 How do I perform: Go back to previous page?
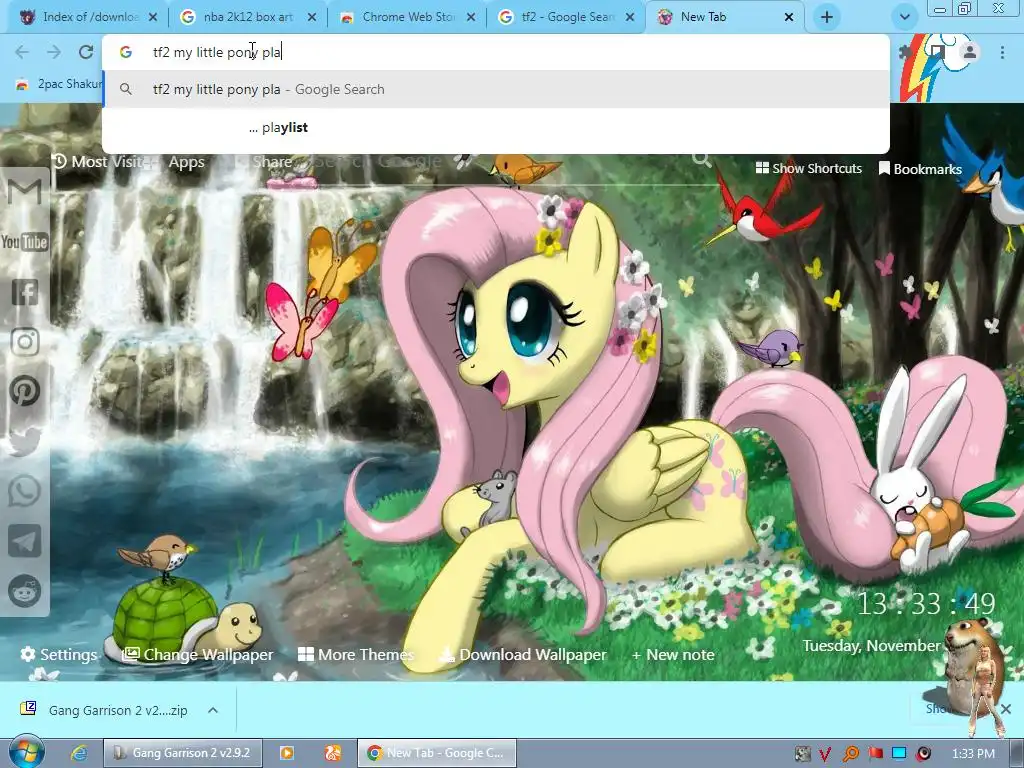[x=22, y=52]
